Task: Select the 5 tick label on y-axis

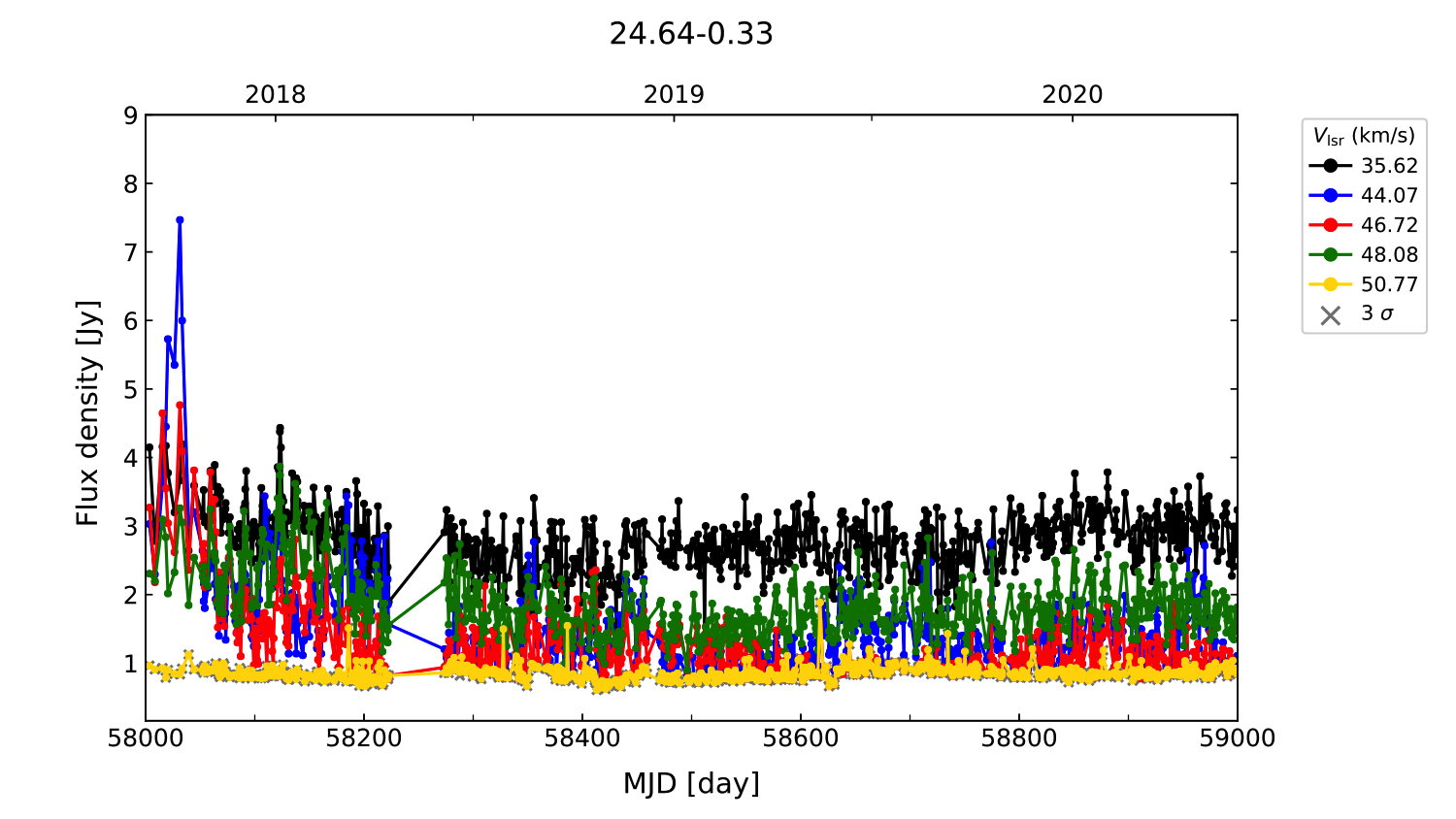Action: click(x=130, y=389)
